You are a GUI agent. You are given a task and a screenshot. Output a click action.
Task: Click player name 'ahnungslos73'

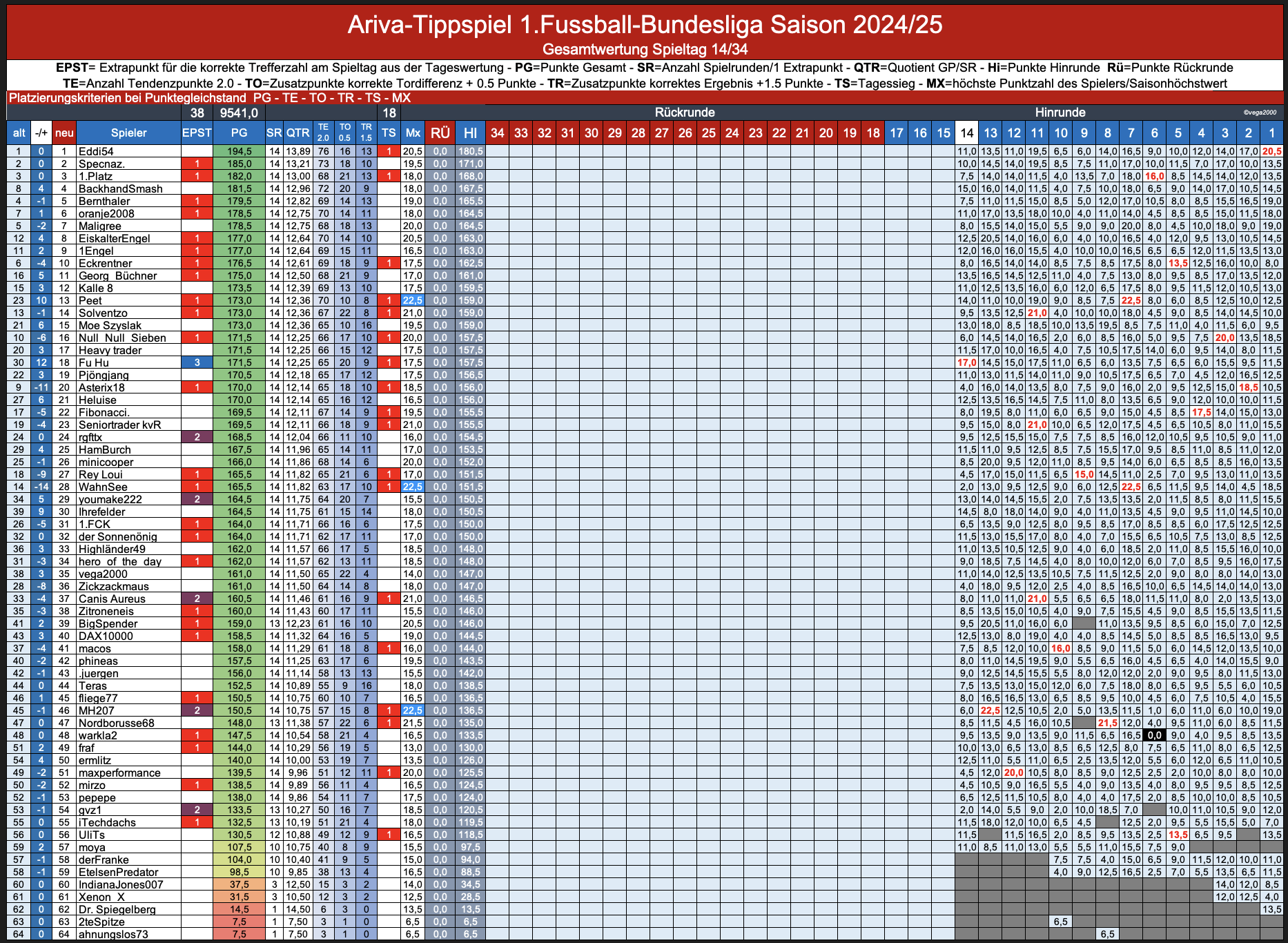(113, 934)
